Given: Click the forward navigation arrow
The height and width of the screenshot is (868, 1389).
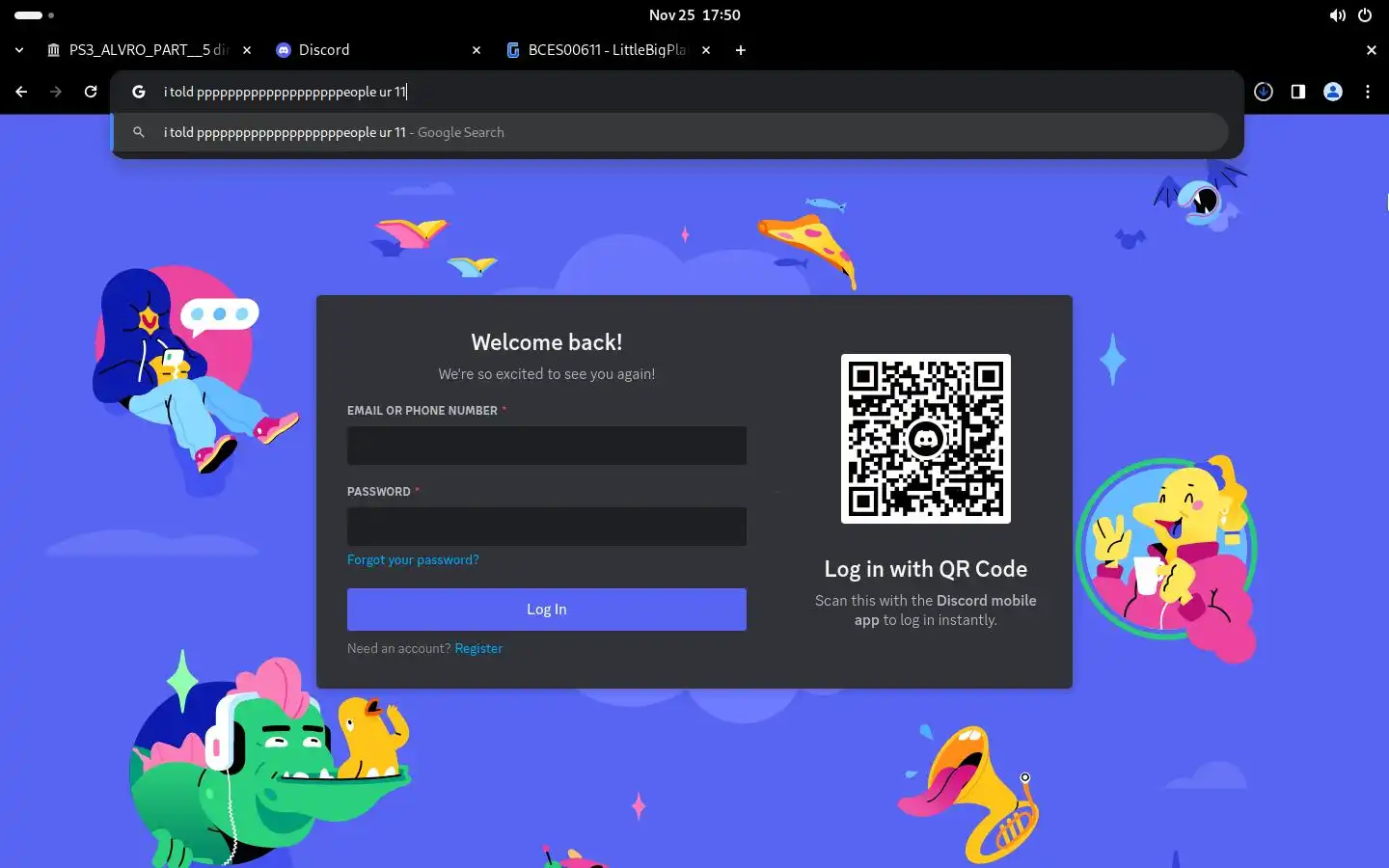Looking at the screenshot, I should [56, 92].
